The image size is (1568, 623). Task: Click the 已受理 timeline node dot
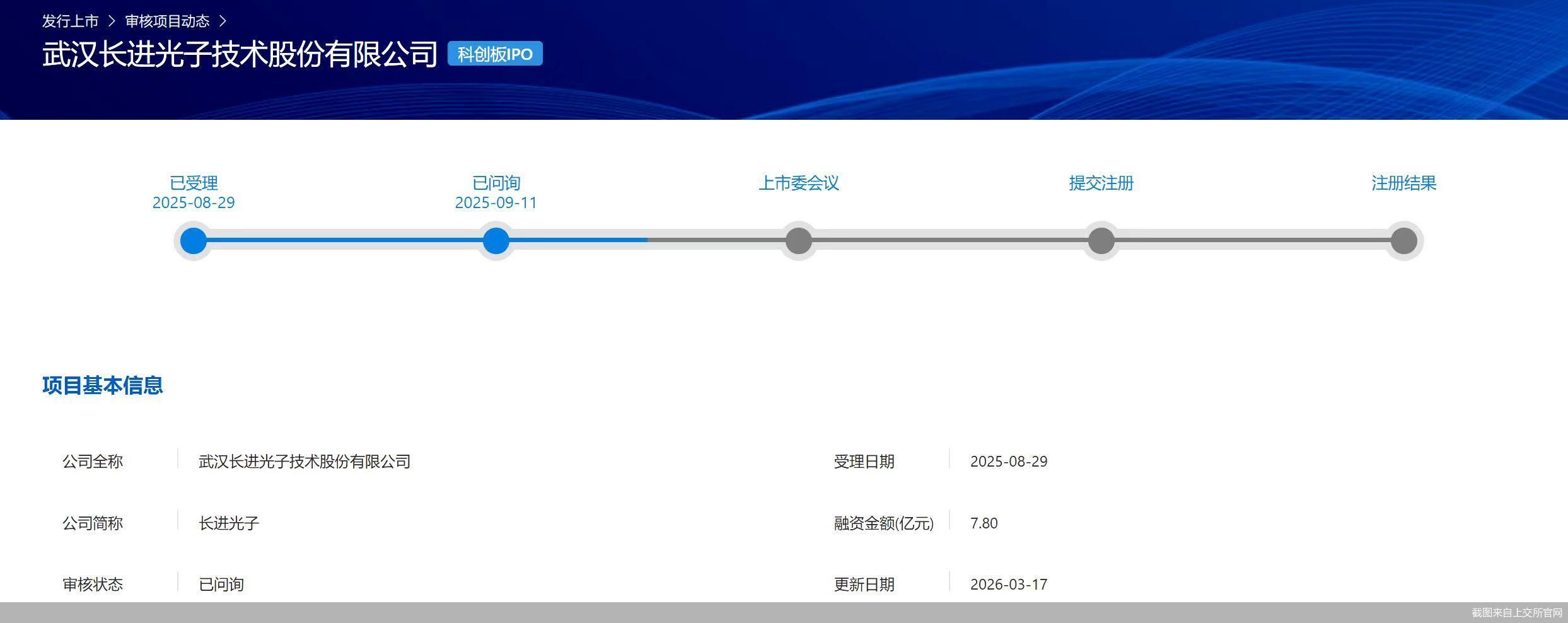(194, 241)
